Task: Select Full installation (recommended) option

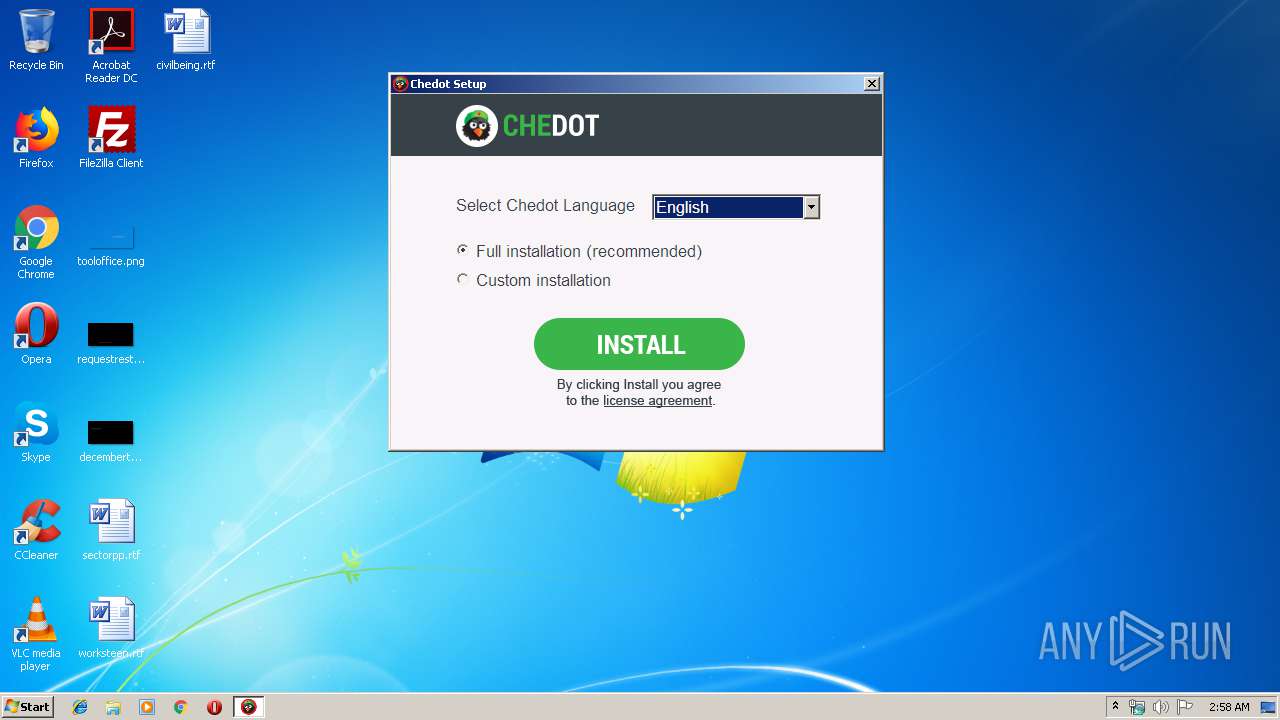Action: tap(579, 251)
